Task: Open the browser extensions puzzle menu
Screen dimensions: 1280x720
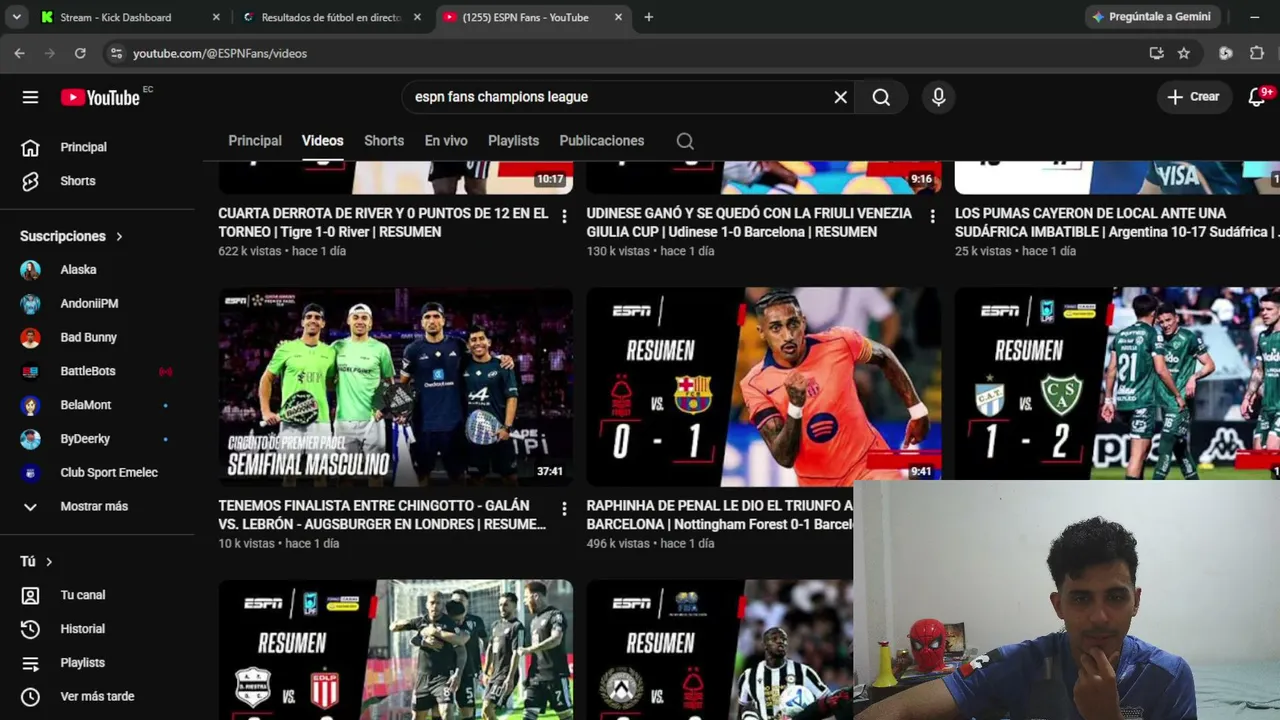Action: 1257,53
